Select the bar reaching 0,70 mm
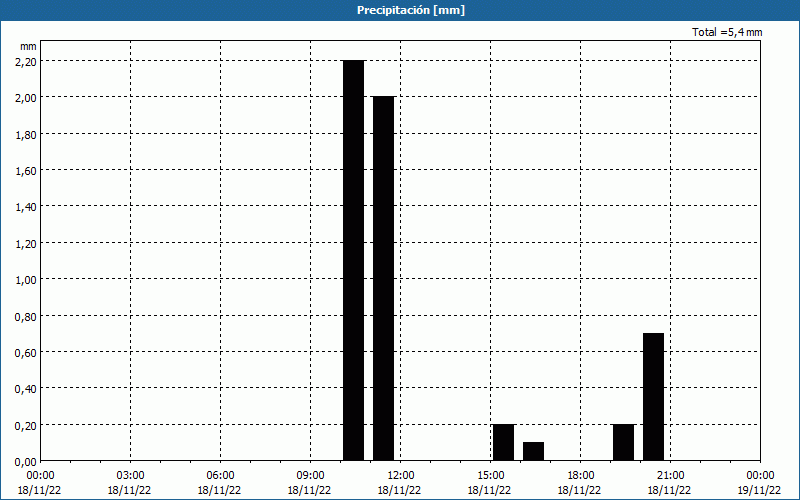 653,397
